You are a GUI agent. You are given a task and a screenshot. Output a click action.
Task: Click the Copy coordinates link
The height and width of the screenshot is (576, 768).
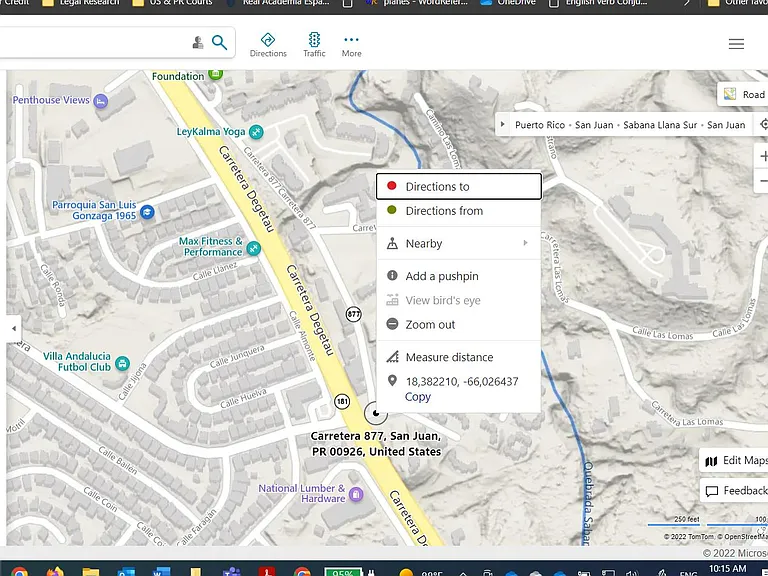point(418,397)
